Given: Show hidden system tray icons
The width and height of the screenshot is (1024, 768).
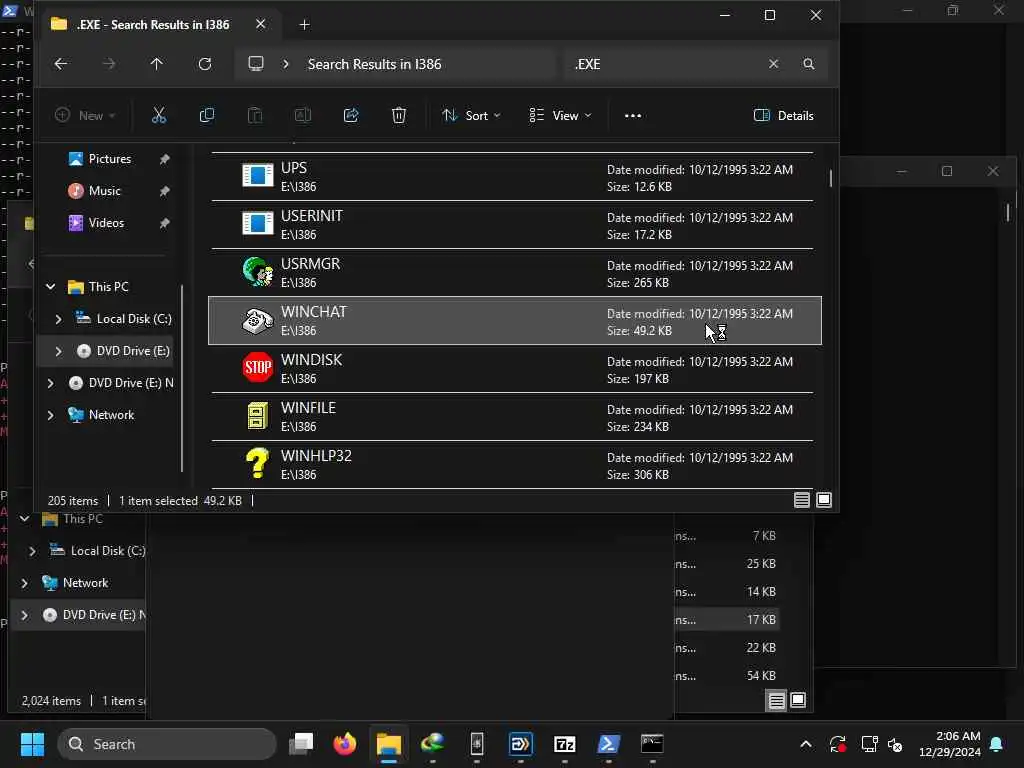Looking at the screenshot, I should [x=805, y=744].
